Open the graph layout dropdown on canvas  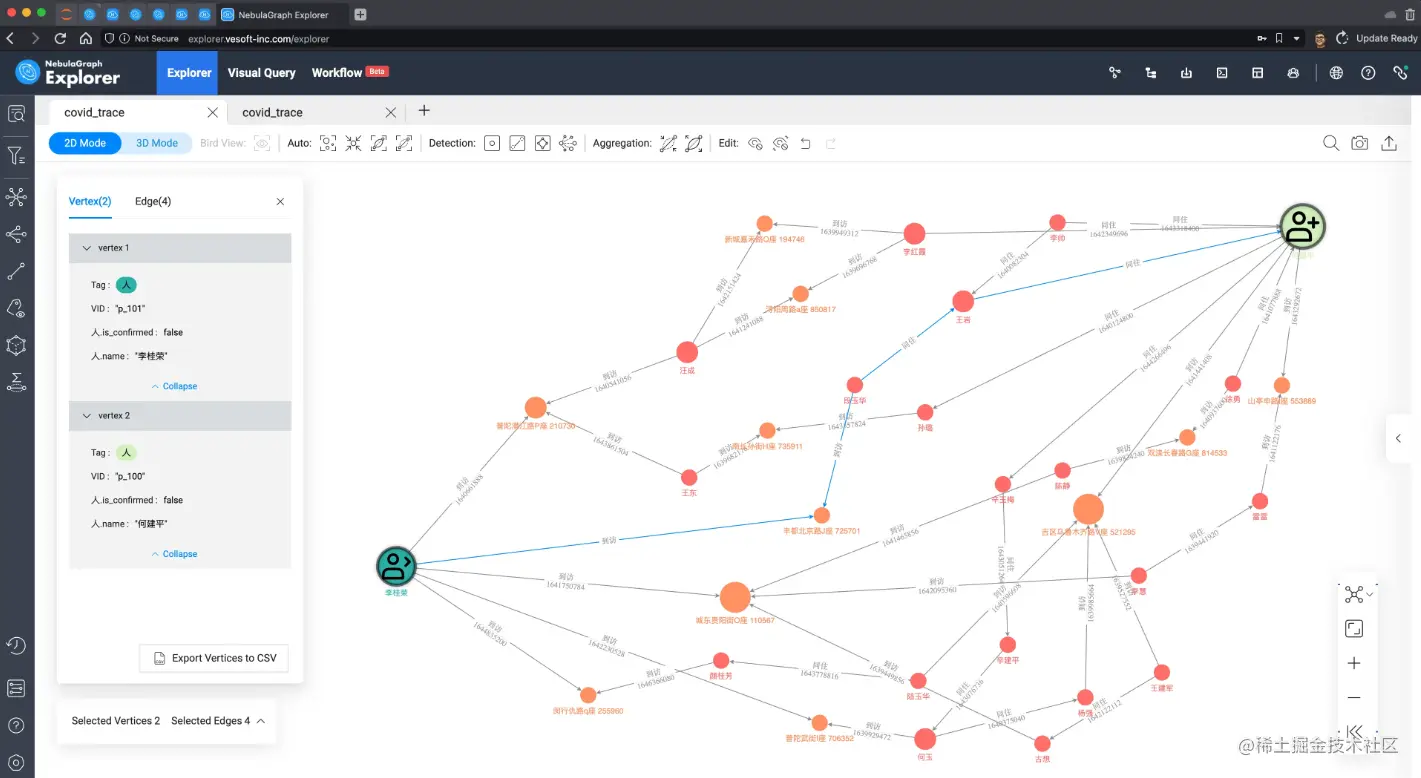[1358, 594]
